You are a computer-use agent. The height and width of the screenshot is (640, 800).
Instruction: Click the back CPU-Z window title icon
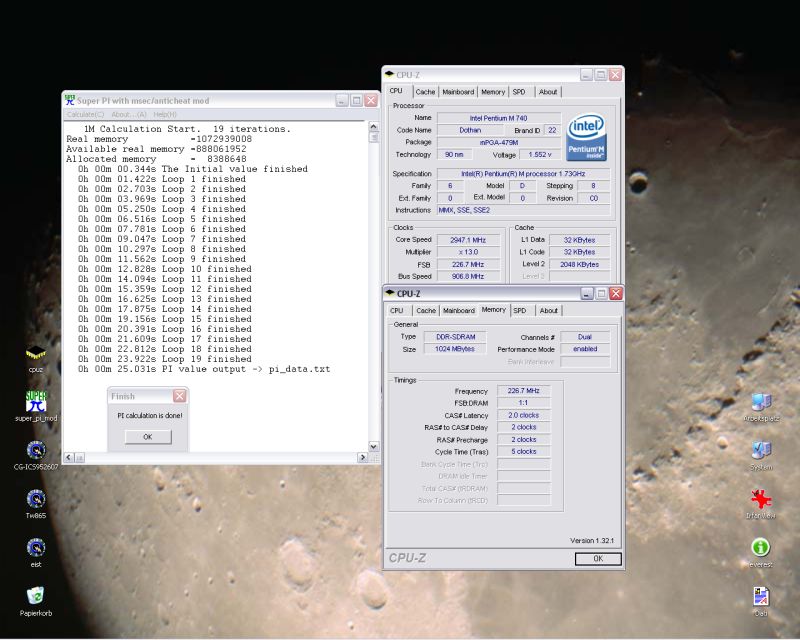coord(389,75)
